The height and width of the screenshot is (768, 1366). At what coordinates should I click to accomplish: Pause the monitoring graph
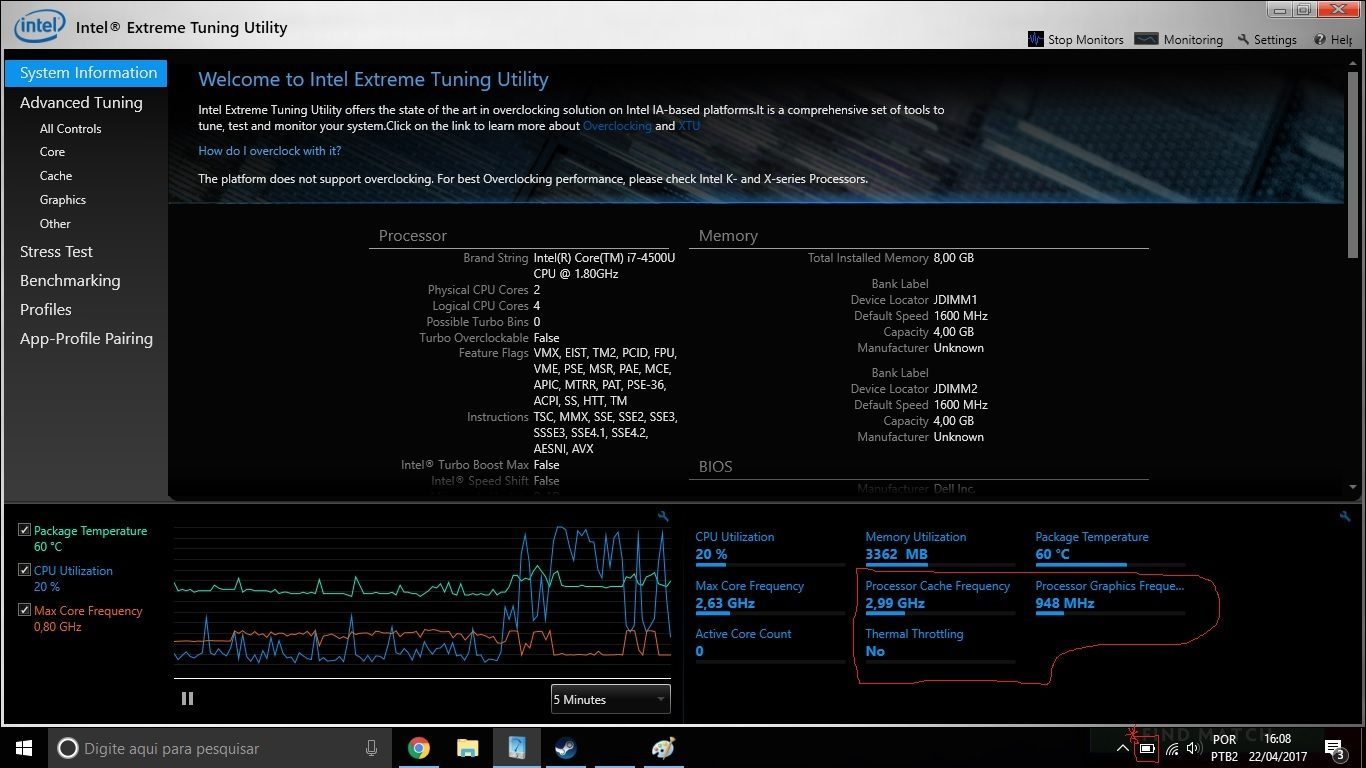pos(187,699)
